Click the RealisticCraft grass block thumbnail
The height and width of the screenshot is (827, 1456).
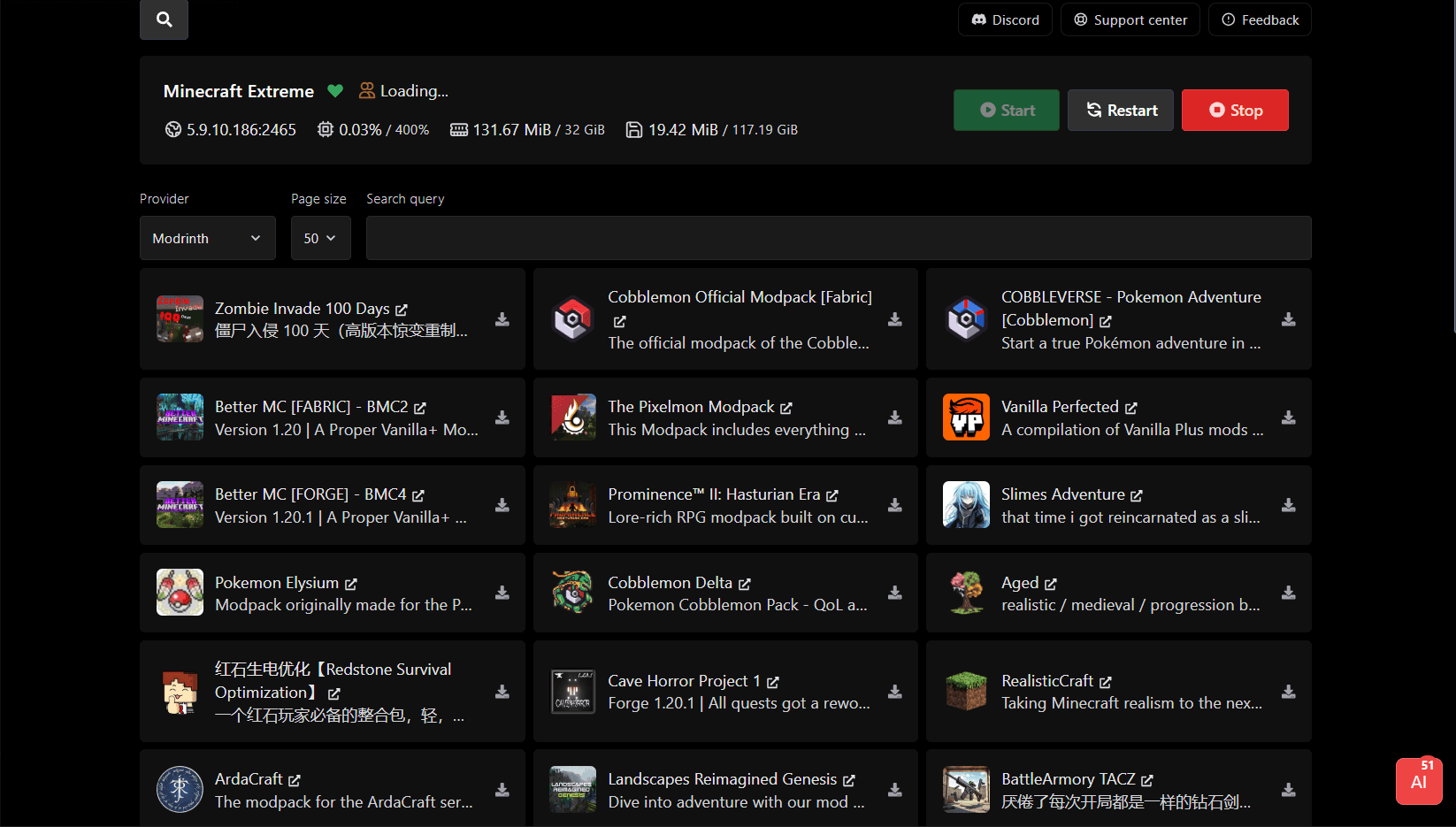[x=966, y=692]
